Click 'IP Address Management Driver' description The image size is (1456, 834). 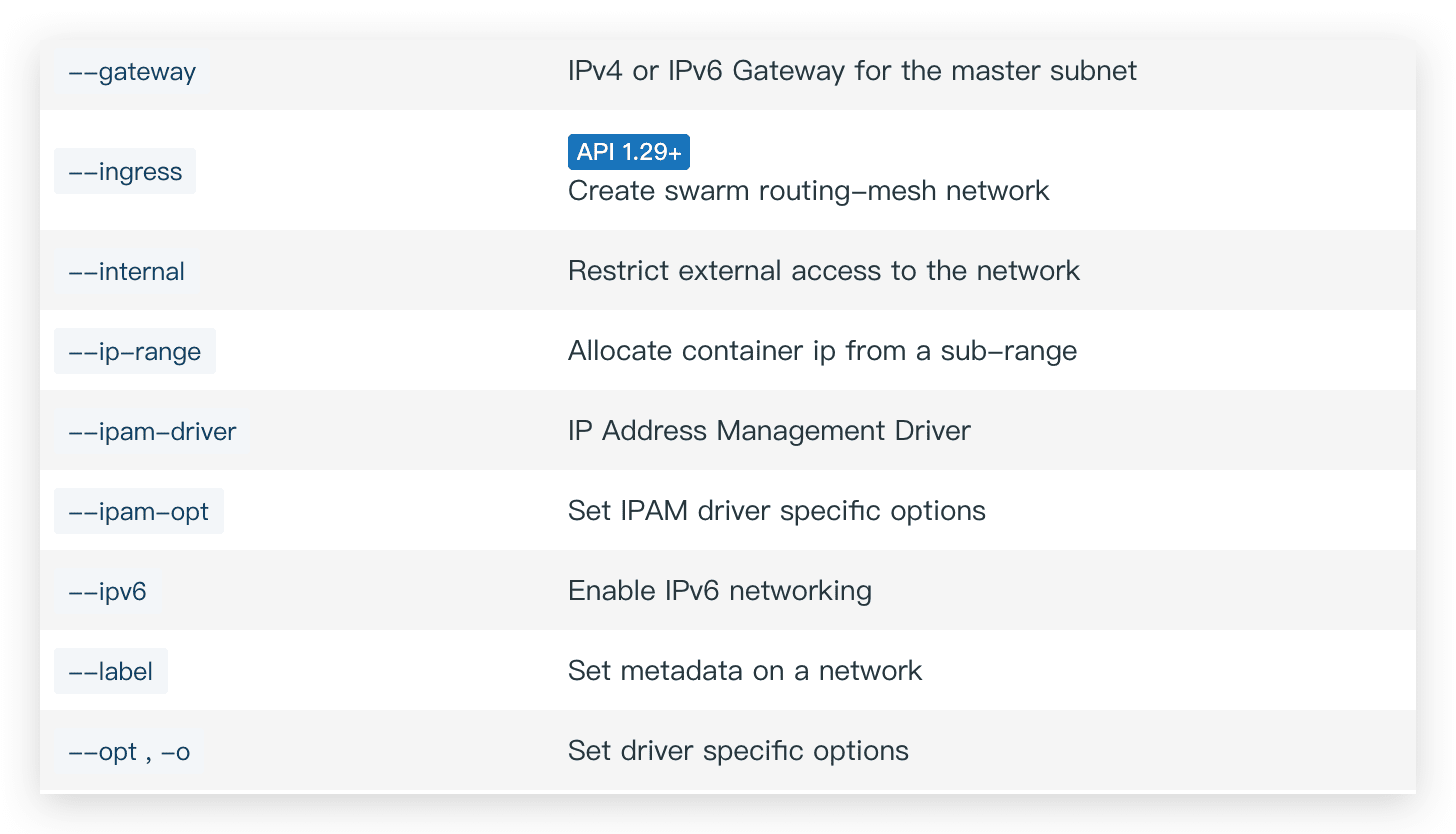pyautogui.click(x=769, y=431)
